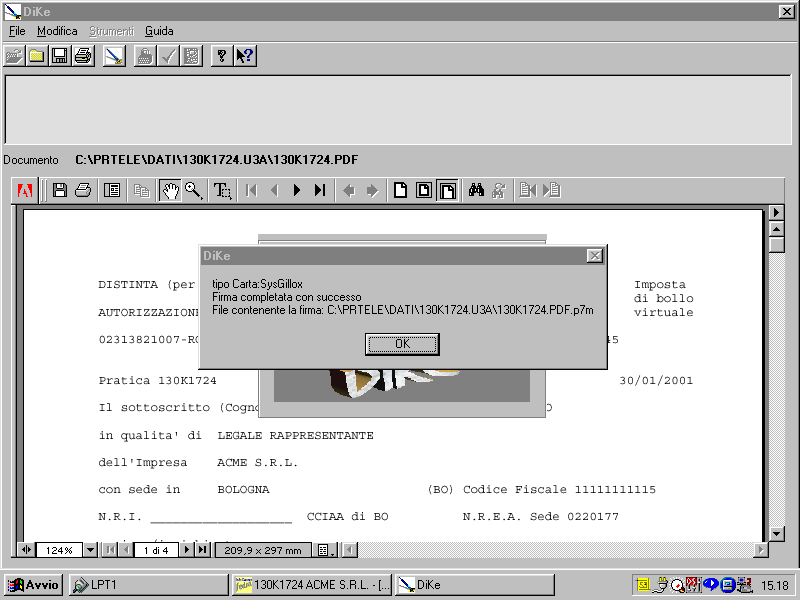Click the document path C:\PRTELE\DATI\130K1724.U3A\130K1724.PDF
800x600 pixels.
pyautogui.click(x=217, y=160)
